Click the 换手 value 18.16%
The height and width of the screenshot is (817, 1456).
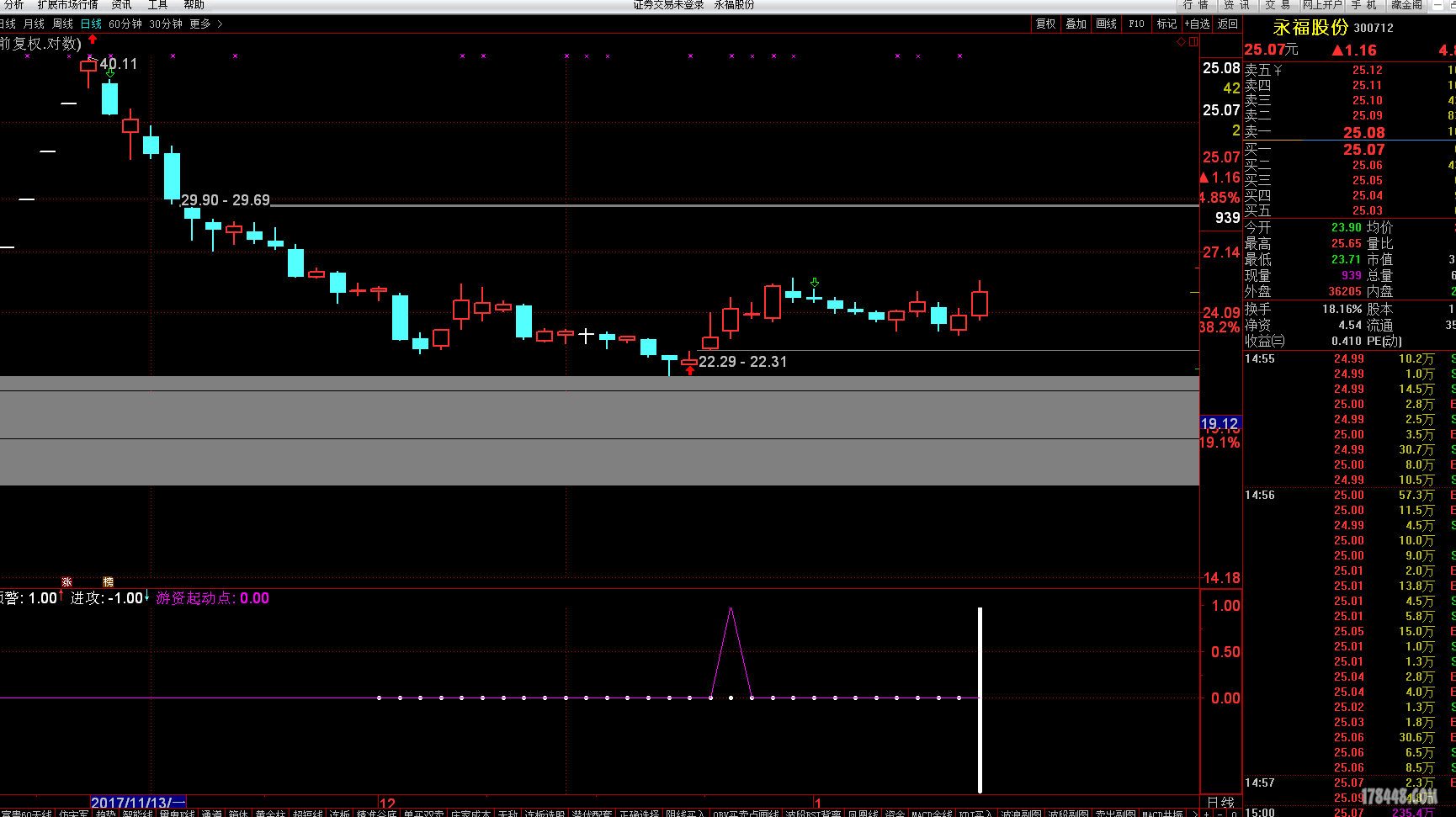click(1342, 309)
